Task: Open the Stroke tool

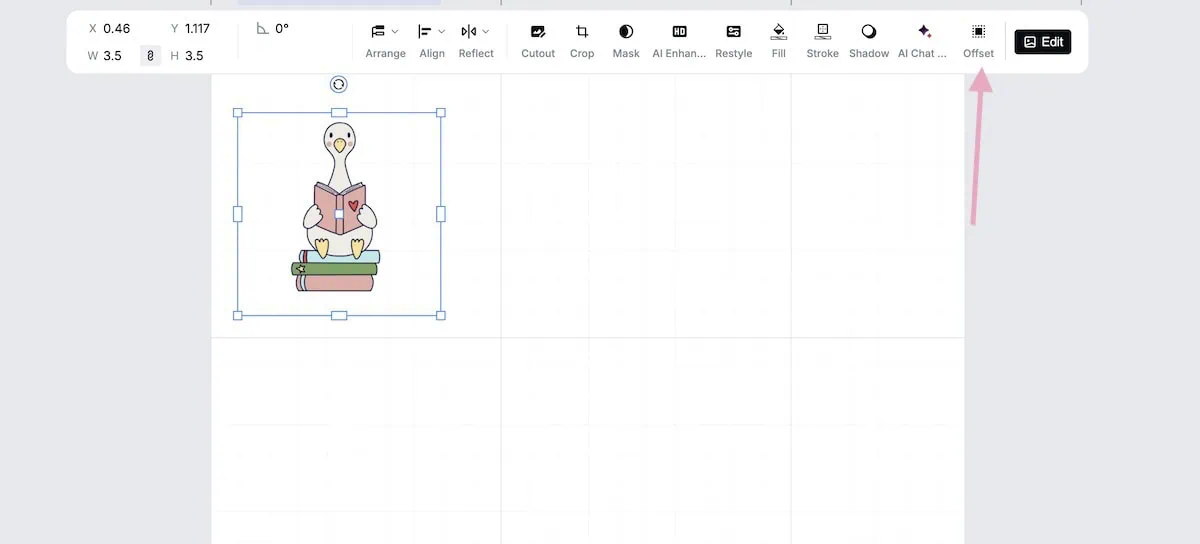Action: click(x=823, y=41)
